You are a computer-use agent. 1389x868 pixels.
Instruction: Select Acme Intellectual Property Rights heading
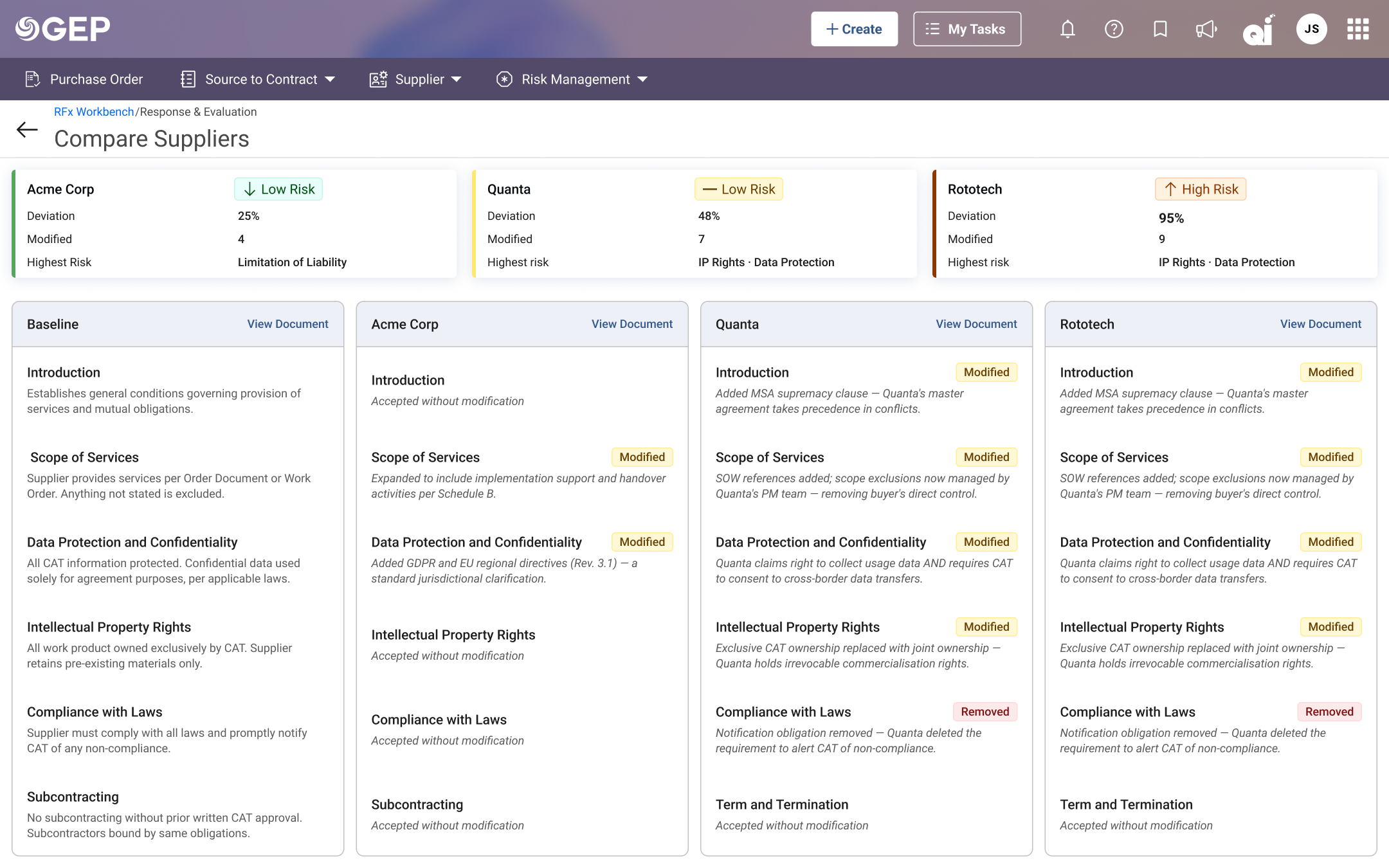[453, 635]
